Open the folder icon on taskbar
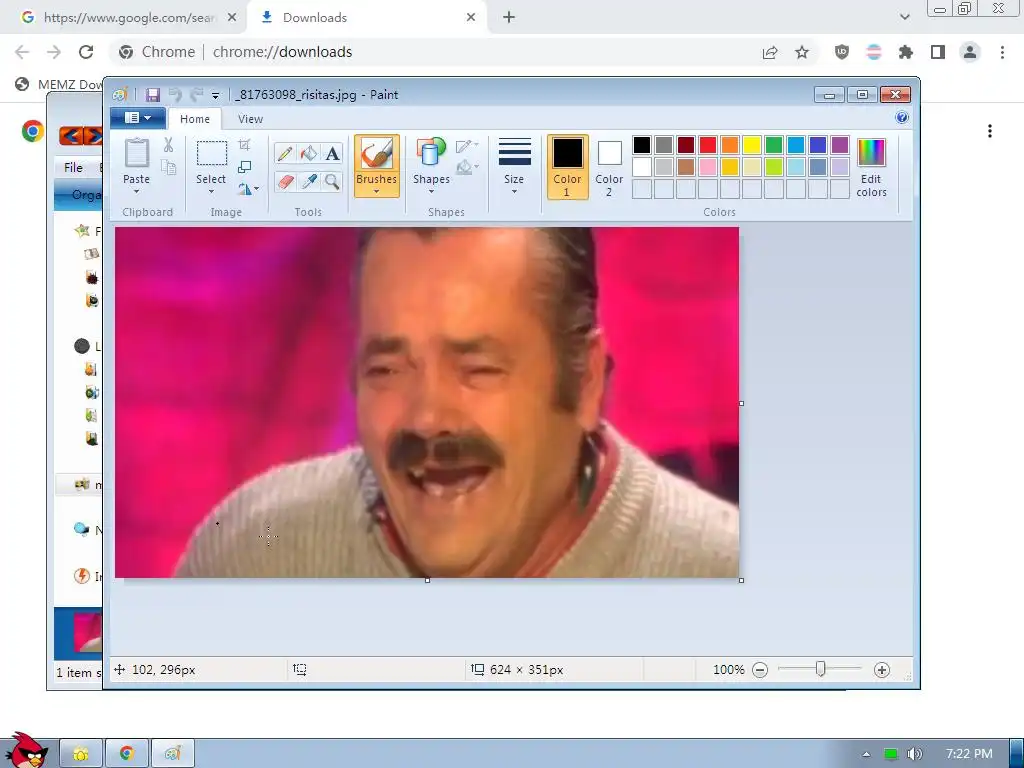The width and height of the screenshot is (1024, 768). 81,754
